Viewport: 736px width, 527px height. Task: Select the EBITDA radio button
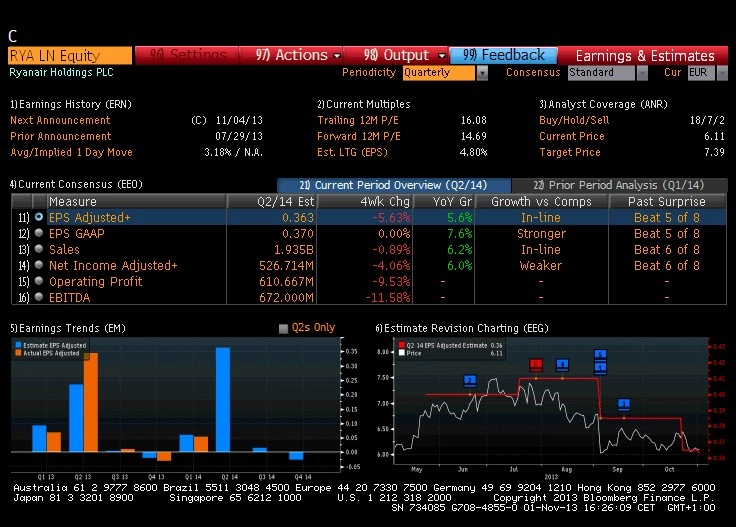coord(39,297)
